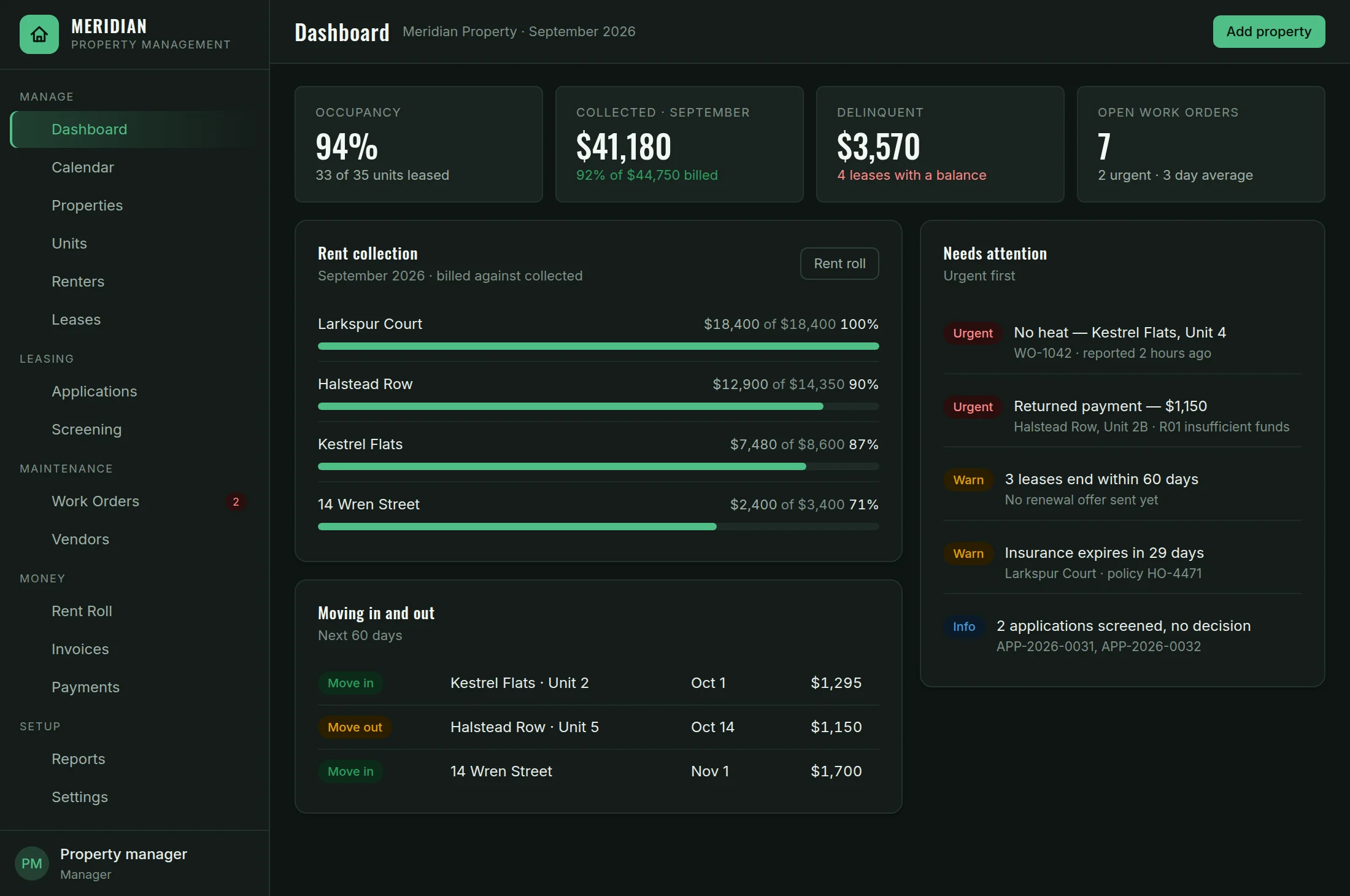
Task: Click the "$18,400 of $18,400 100%" value
Action: [x=791, y=324]
